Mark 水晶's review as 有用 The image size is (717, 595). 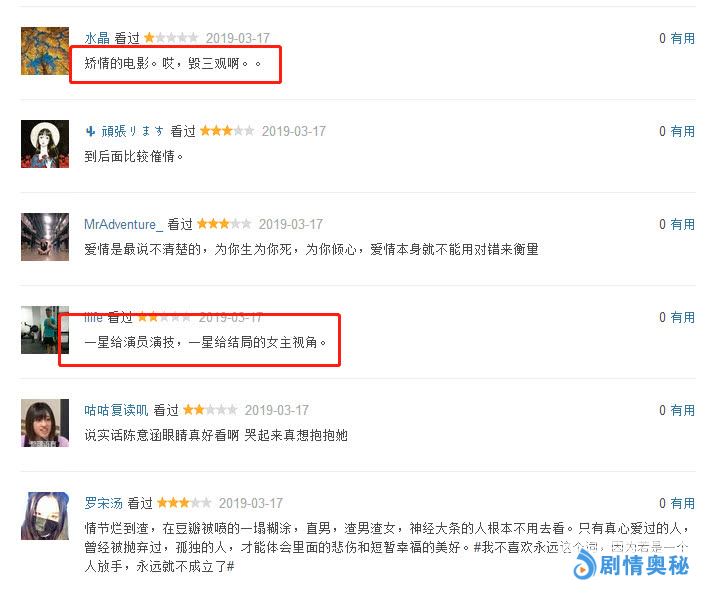point(682,38)
